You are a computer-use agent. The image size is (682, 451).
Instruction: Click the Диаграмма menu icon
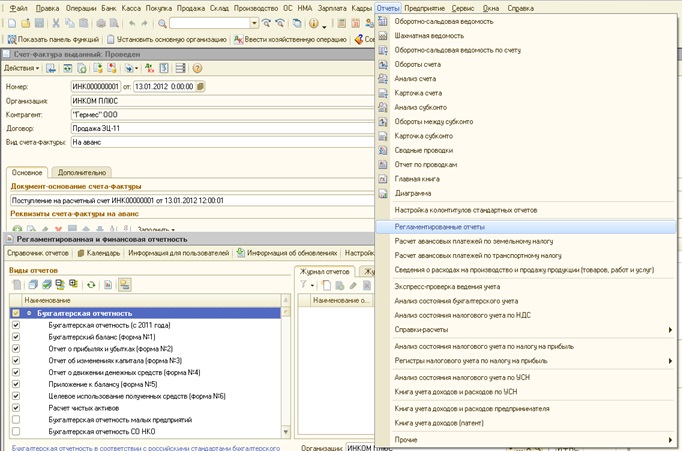click(383, 194)
